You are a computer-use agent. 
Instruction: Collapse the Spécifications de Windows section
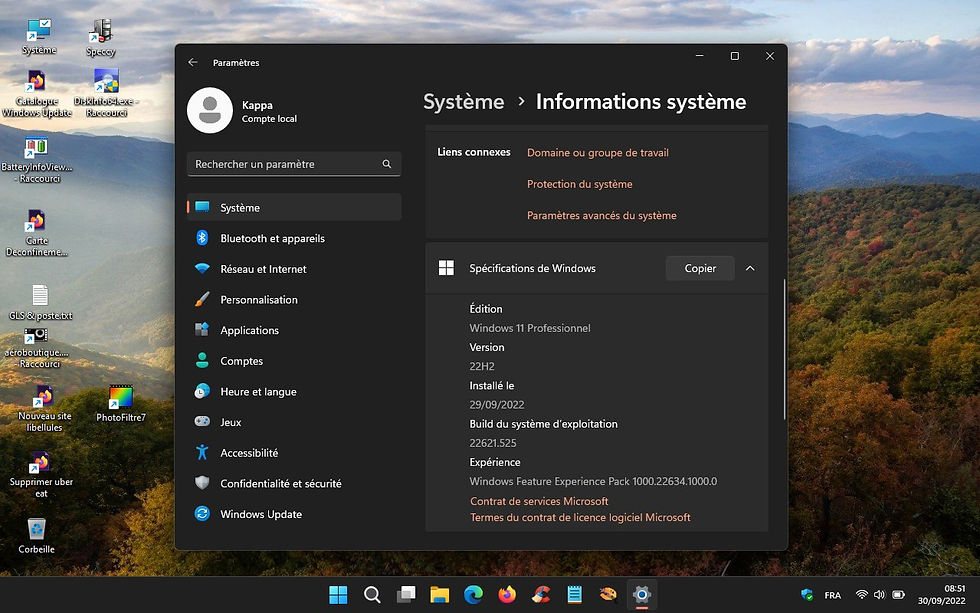pyautogui.click(x=750, y=269)
